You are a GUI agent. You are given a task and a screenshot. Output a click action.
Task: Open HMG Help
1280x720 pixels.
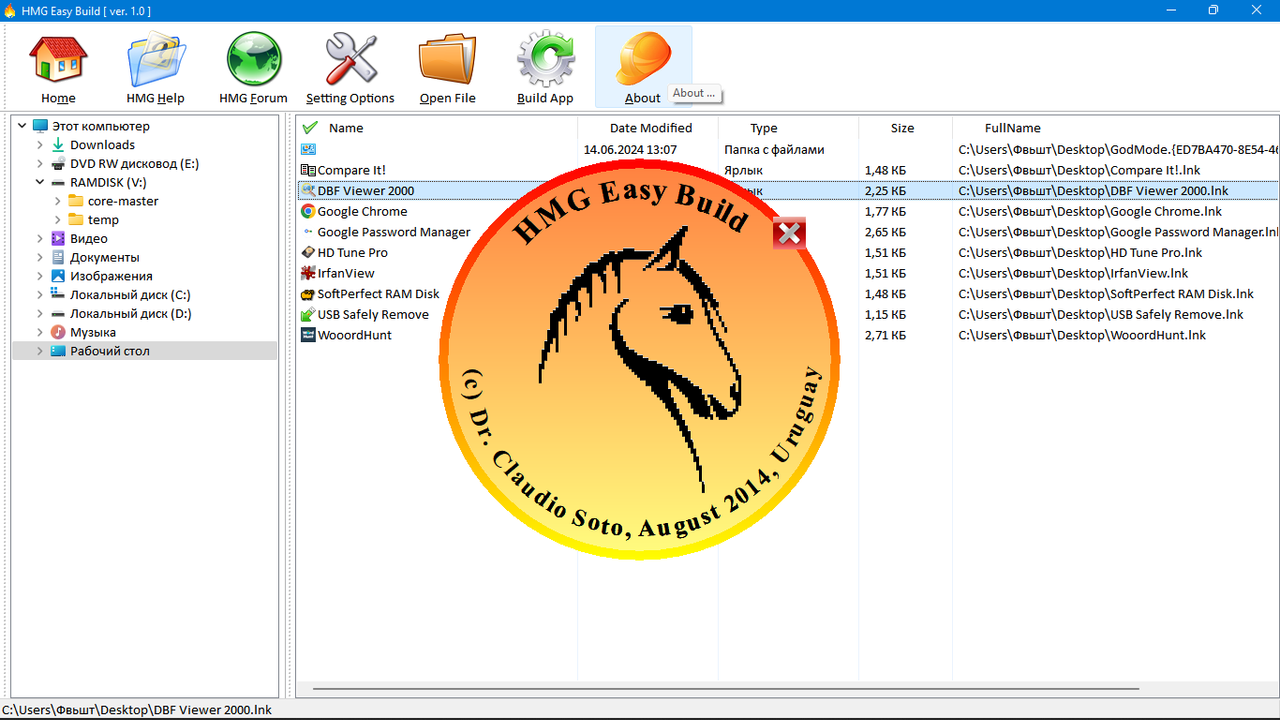tap(155, 59)
